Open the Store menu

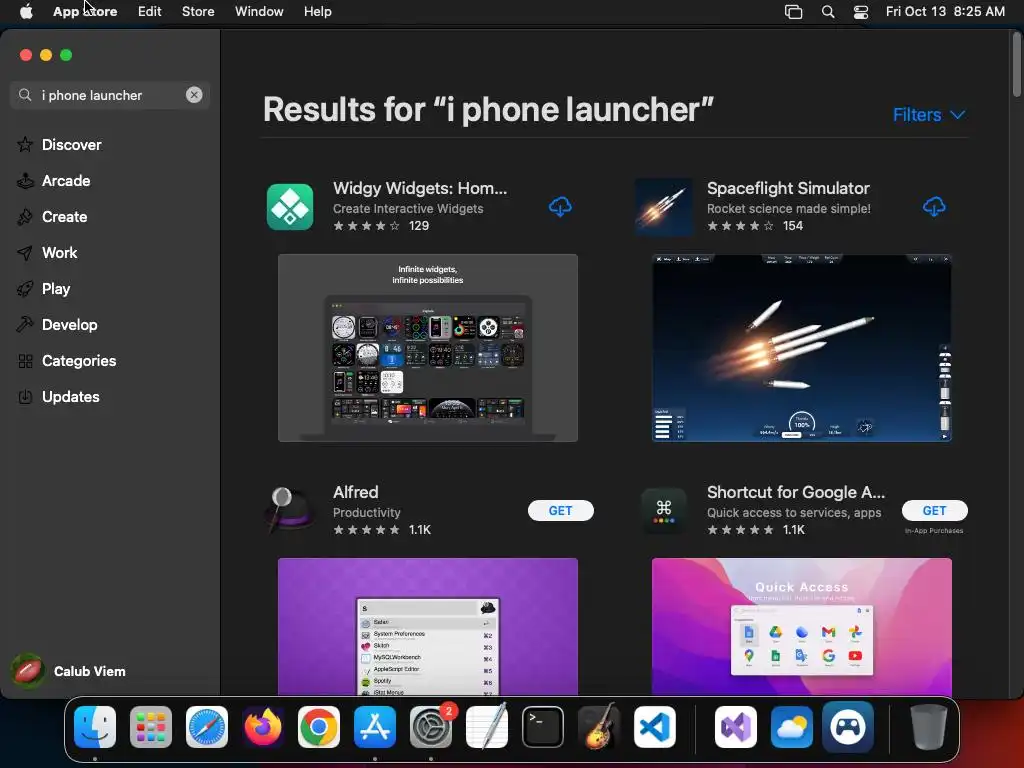click(198, 11)
